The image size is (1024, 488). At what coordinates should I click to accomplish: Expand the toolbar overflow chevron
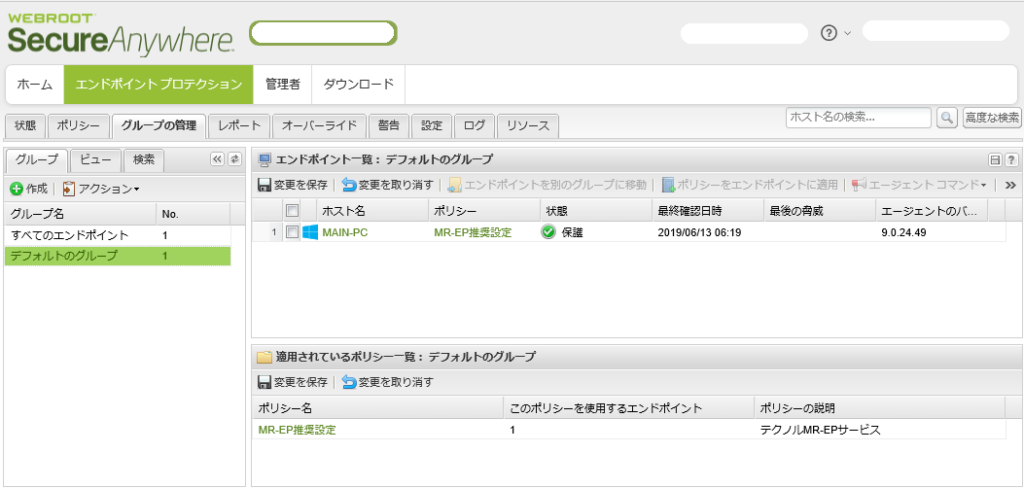(1011, 185)
